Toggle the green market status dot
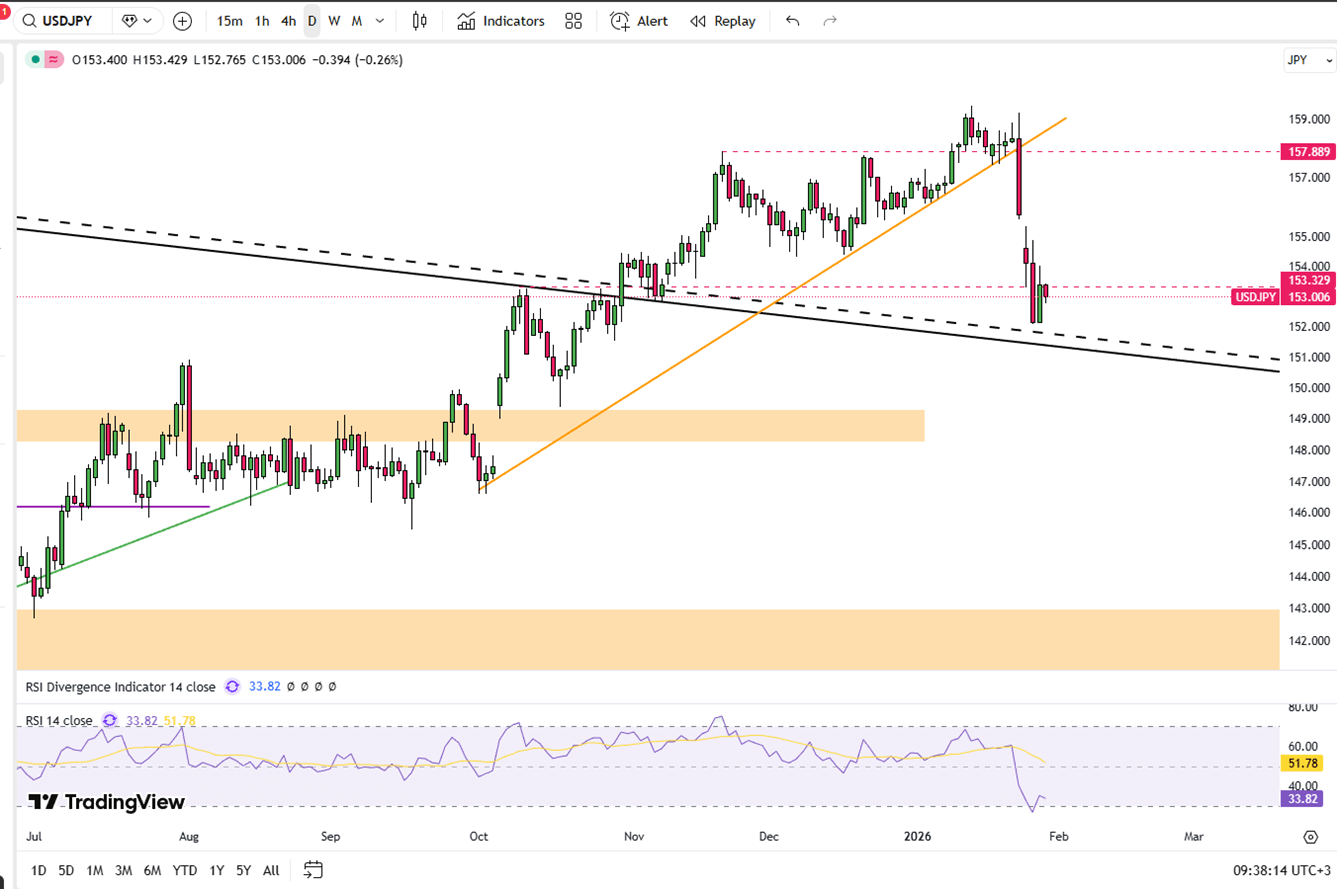 tap(36, 60)
